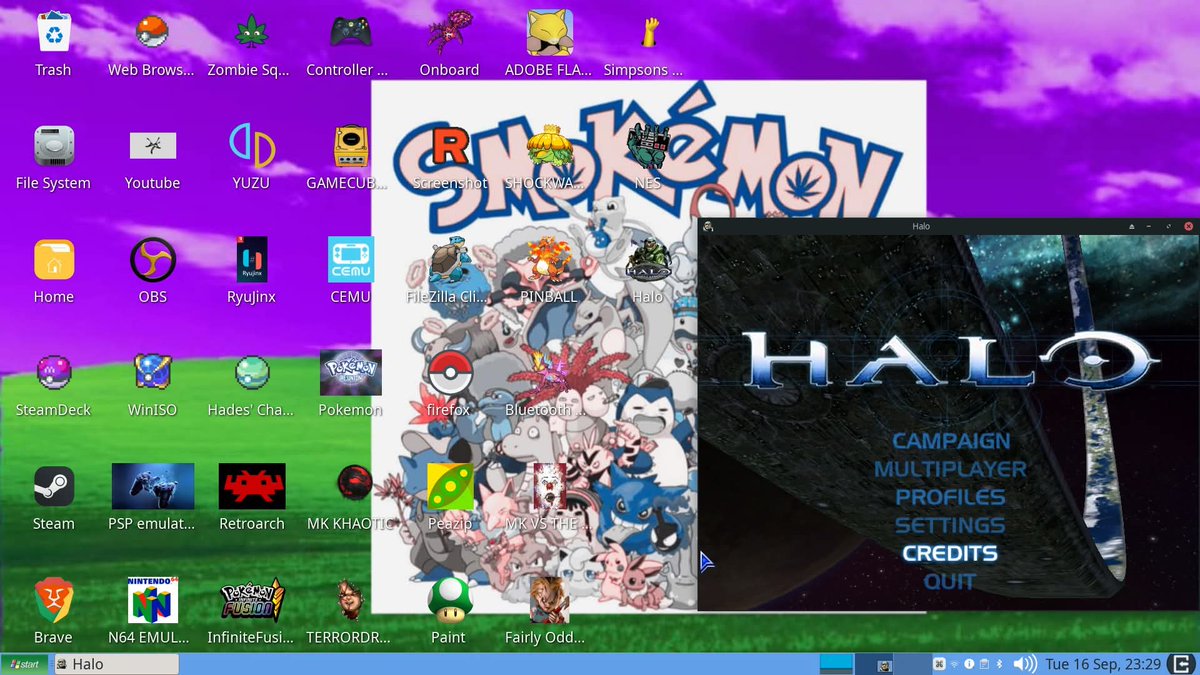Open PROFILES in the Halo menu
Screen dimensions: 1200x675
click(950, 497)
